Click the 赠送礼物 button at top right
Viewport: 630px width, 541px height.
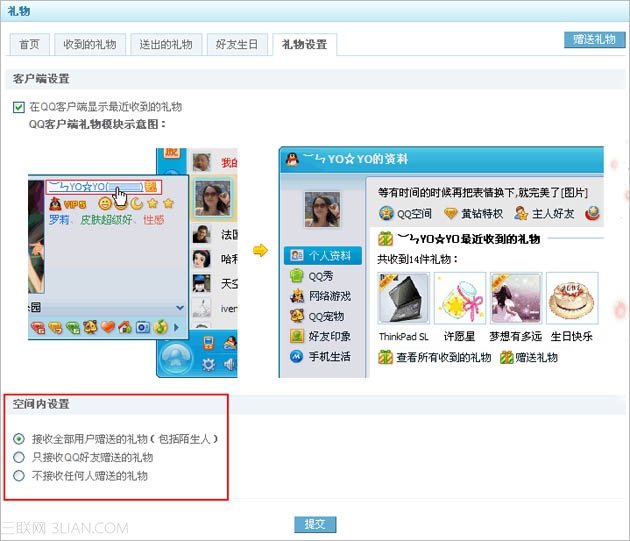[594, 39]
